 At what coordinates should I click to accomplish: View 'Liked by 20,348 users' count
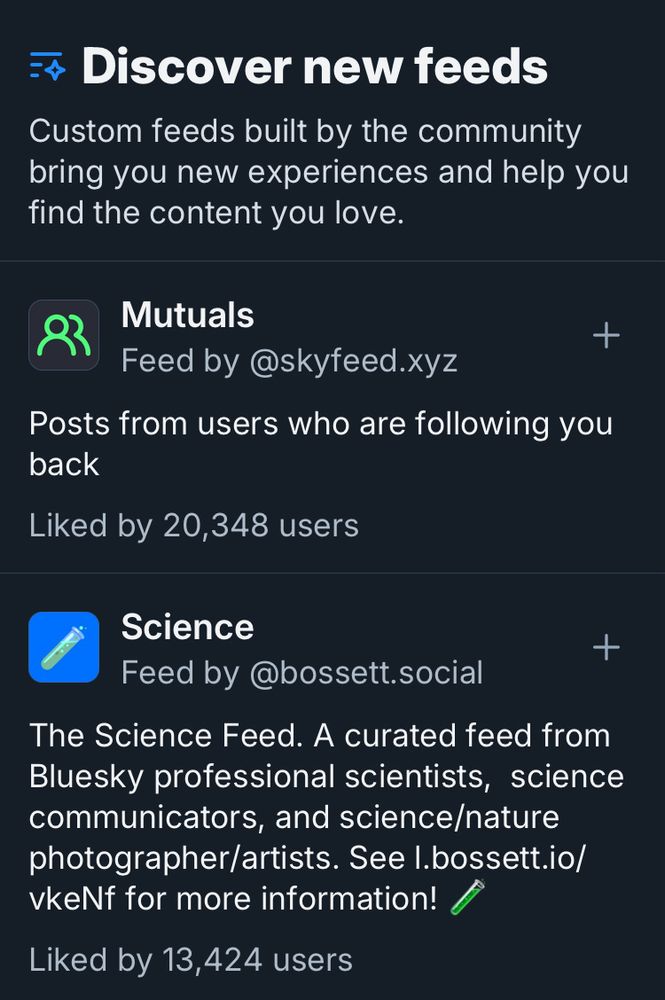[x=193, y=525]
